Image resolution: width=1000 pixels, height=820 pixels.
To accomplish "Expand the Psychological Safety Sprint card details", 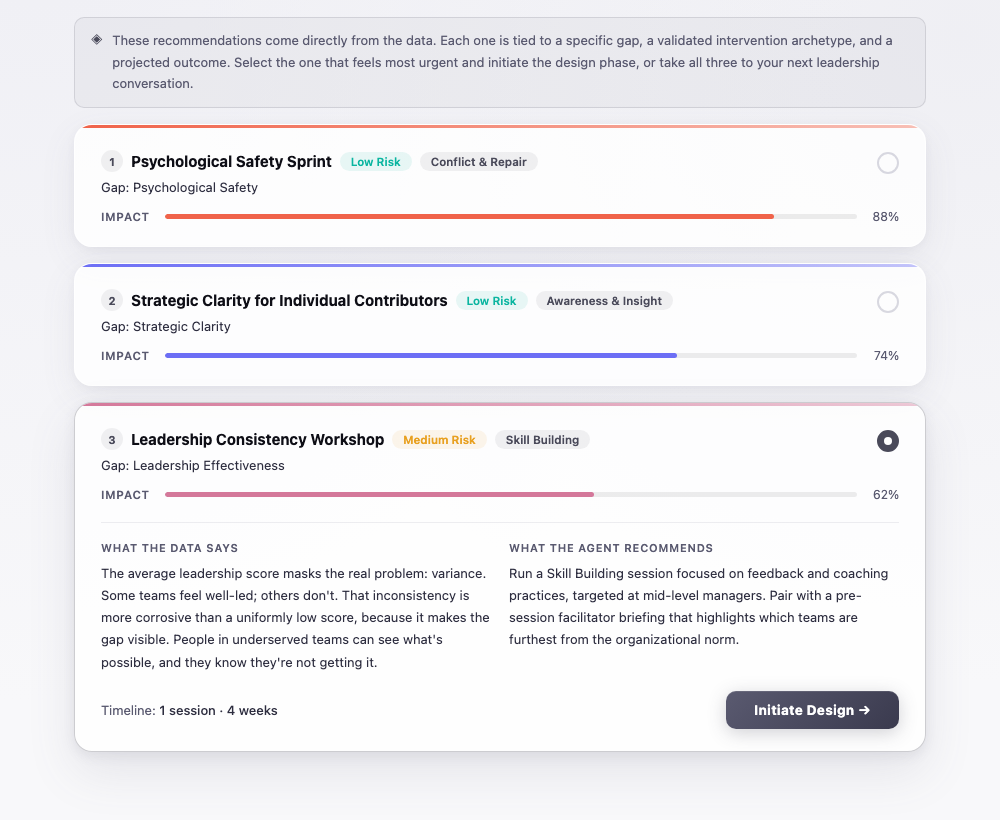I will 232,161.
